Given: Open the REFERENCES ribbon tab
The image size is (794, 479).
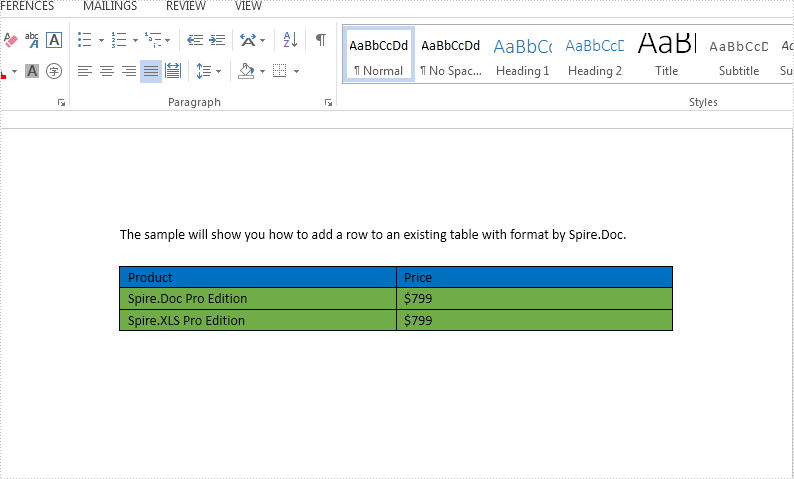Looking at the screenshot, I should (27, 6).
